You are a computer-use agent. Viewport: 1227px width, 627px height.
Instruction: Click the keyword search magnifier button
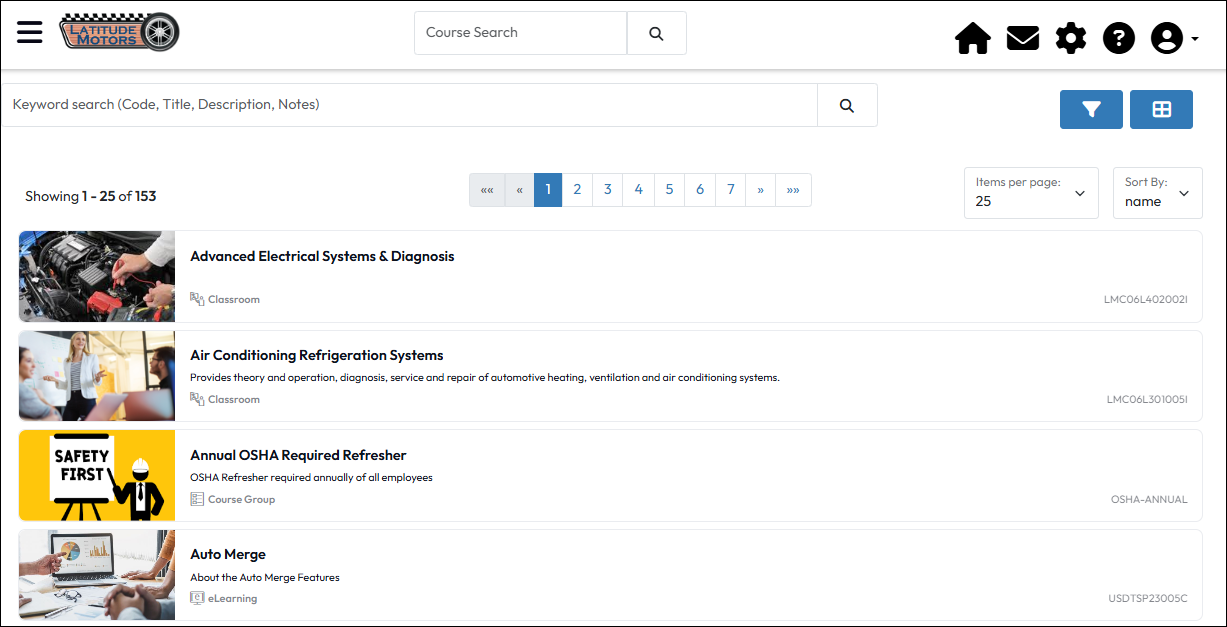click(847, 105)
